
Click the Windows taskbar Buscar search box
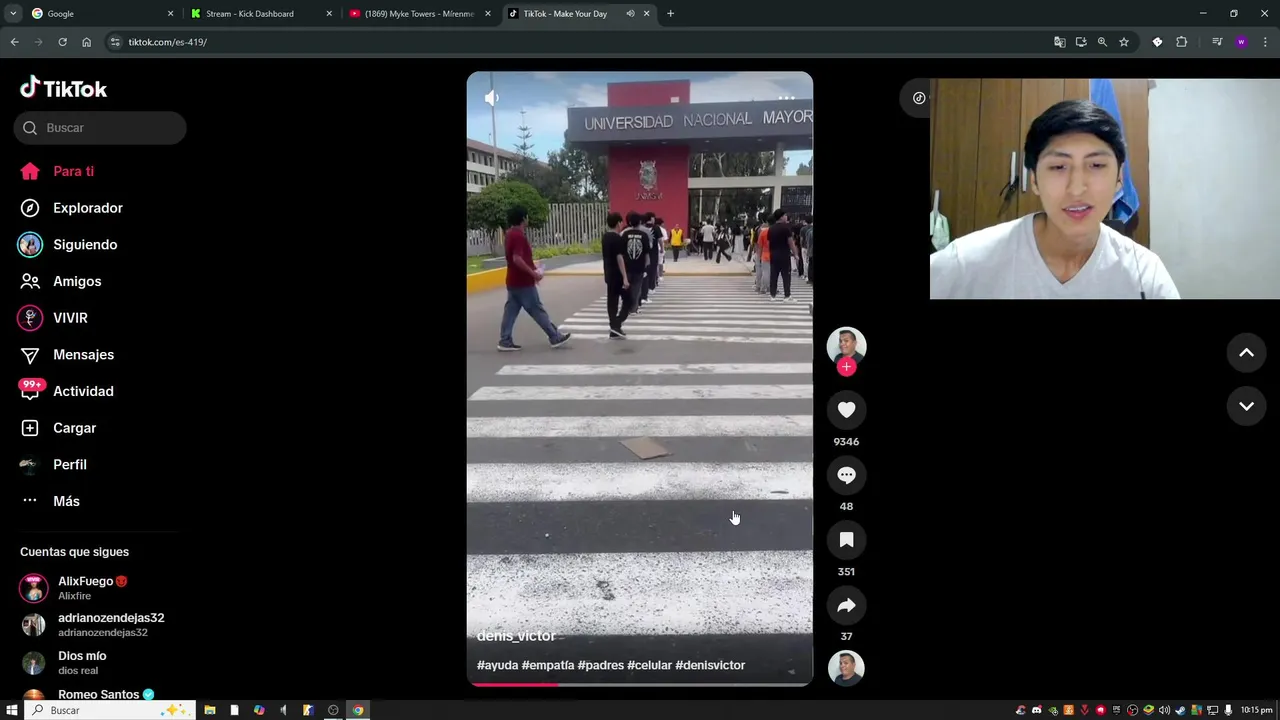[x=108, y=710]
